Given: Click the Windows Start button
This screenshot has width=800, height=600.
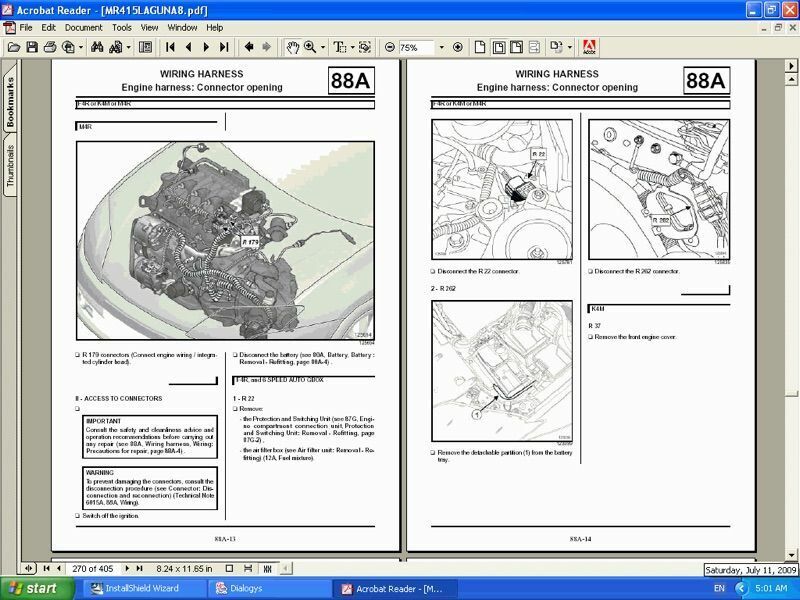Looking at the screenshot, I should tap(35, 588).
